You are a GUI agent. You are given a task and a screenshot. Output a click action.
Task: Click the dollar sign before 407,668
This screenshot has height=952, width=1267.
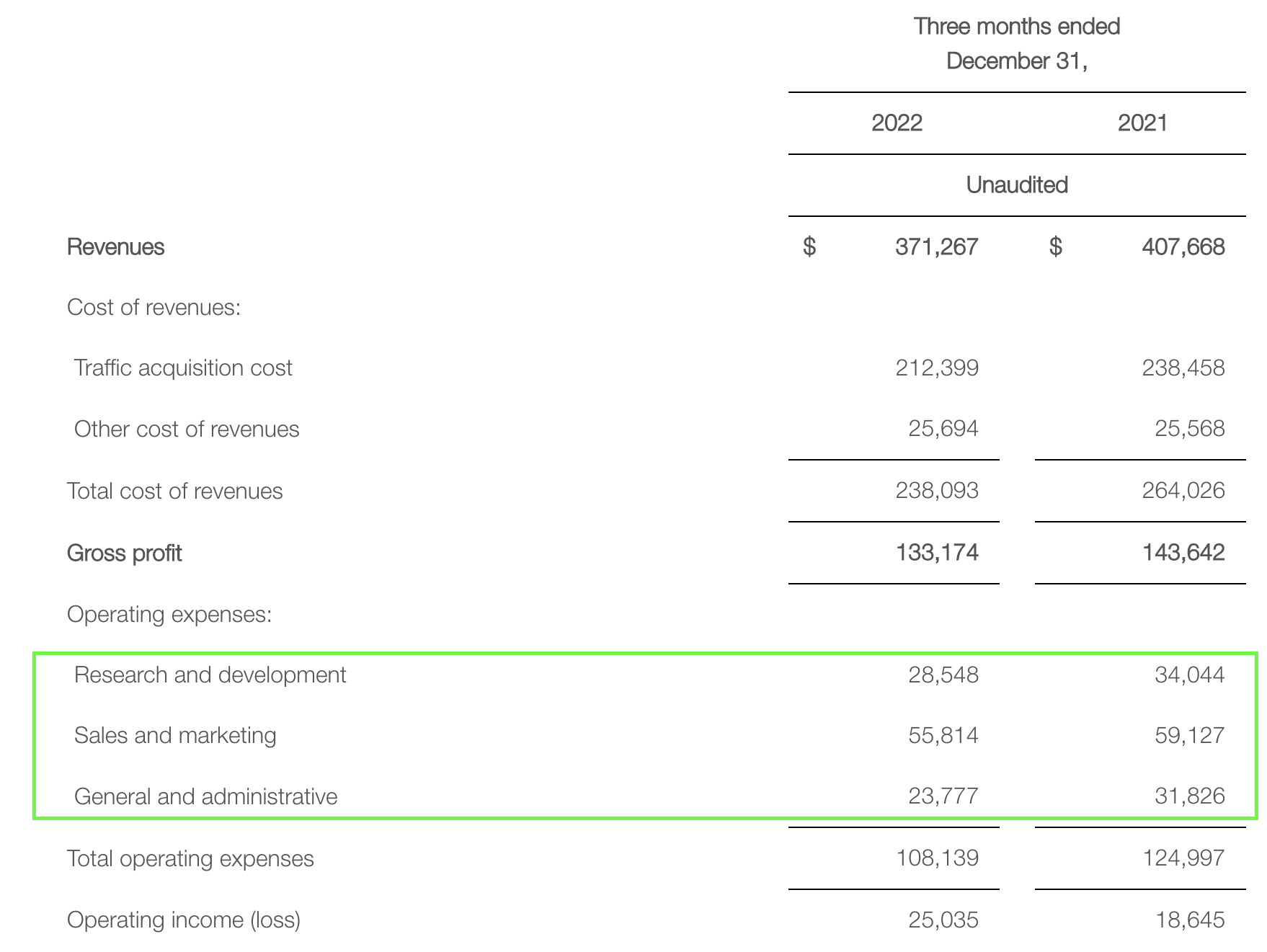click(x=1056, y=247)
